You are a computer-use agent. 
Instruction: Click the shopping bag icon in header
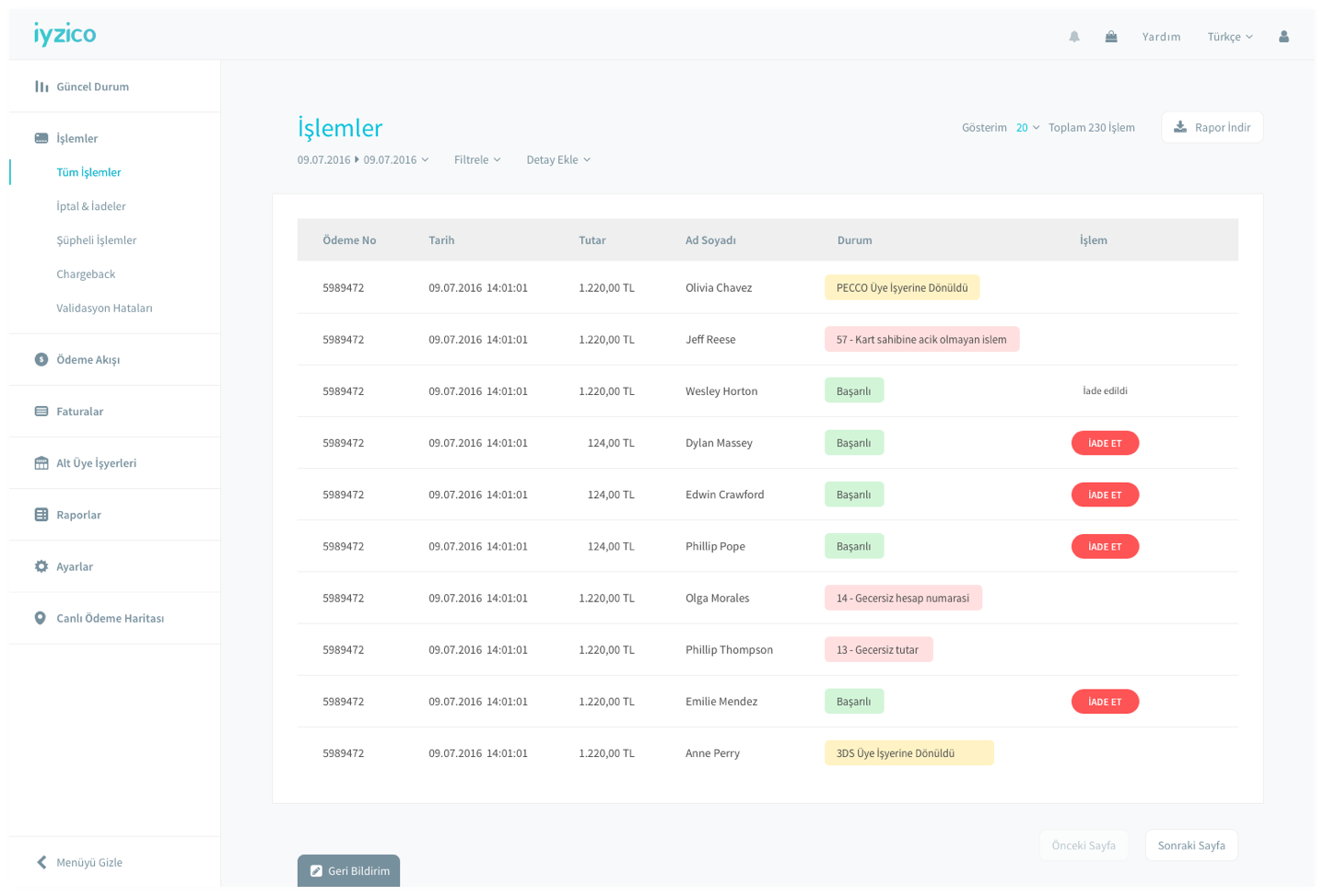(1111, 37)
